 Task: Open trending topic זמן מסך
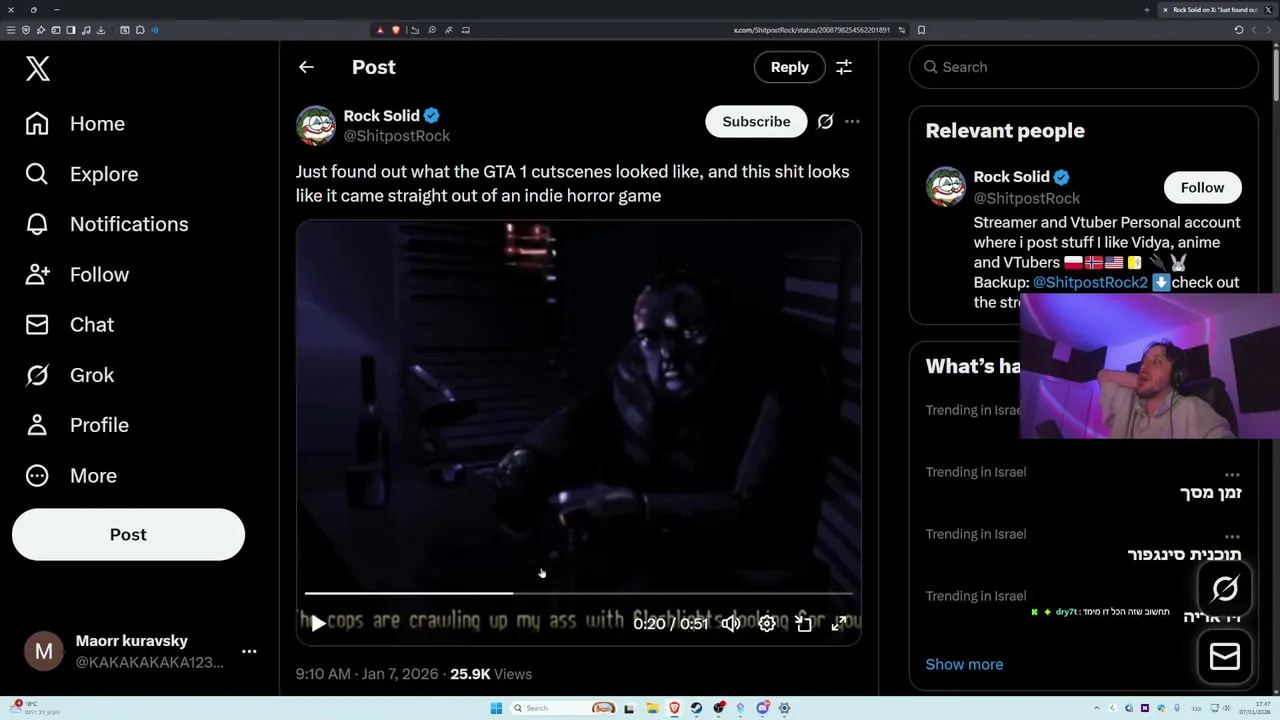tap(1210, 492)
